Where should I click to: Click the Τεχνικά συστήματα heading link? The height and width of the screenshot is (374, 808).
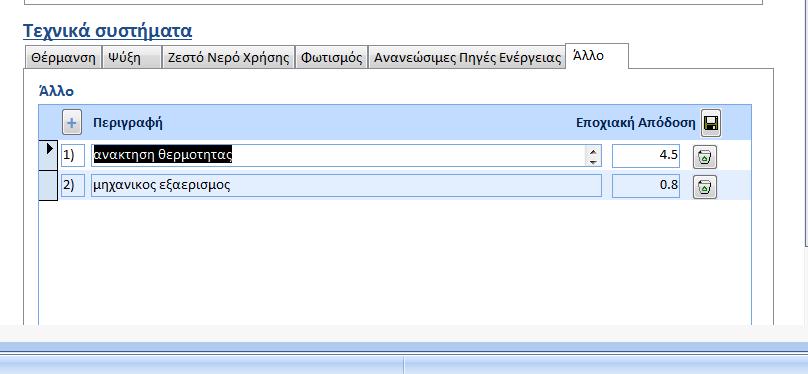[108, 31]
